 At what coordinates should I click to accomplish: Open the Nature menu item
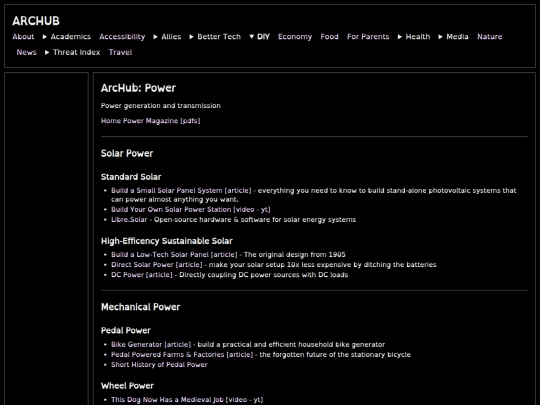coord(490,37)
